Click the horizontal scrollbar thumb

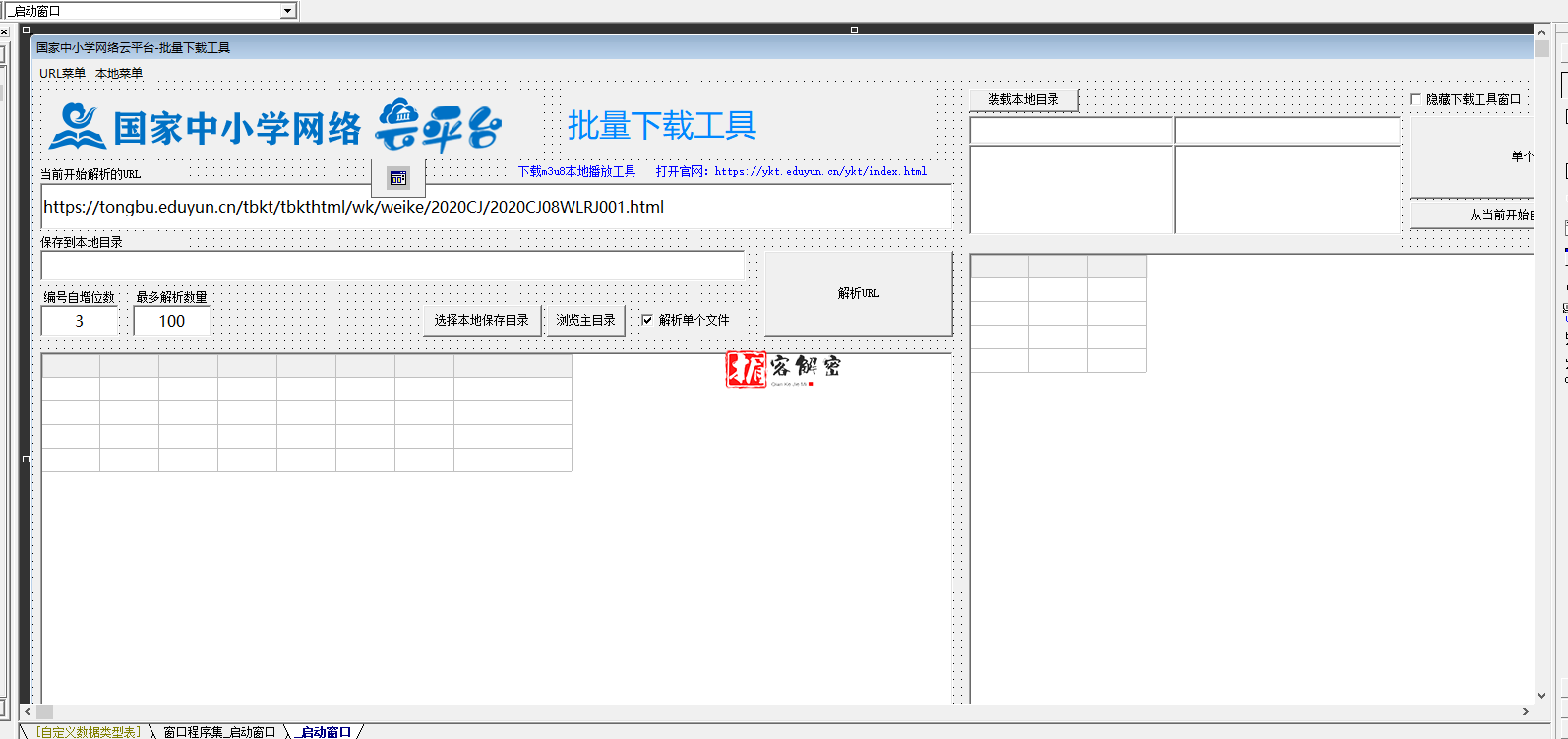(x=44, y=711)
